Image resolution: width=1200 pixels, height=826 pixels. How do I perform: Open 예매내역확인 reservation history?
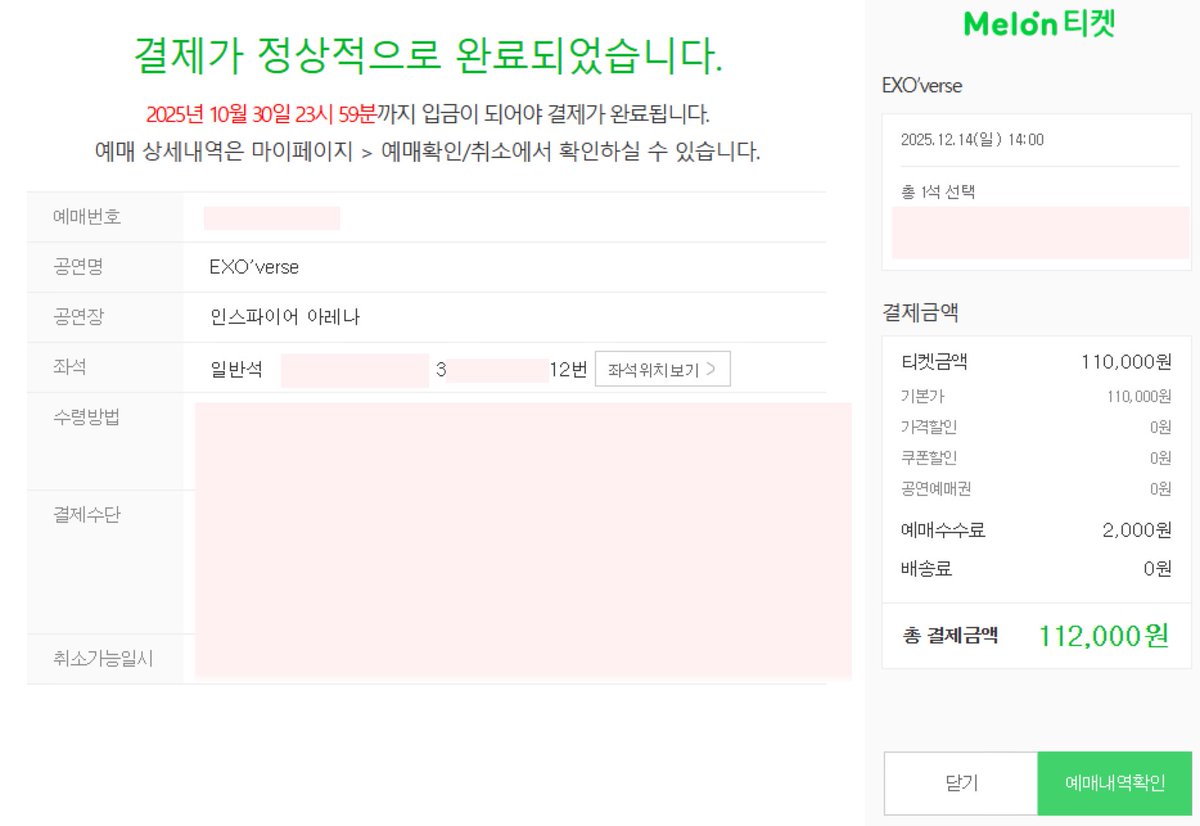tap(1115, 783)
